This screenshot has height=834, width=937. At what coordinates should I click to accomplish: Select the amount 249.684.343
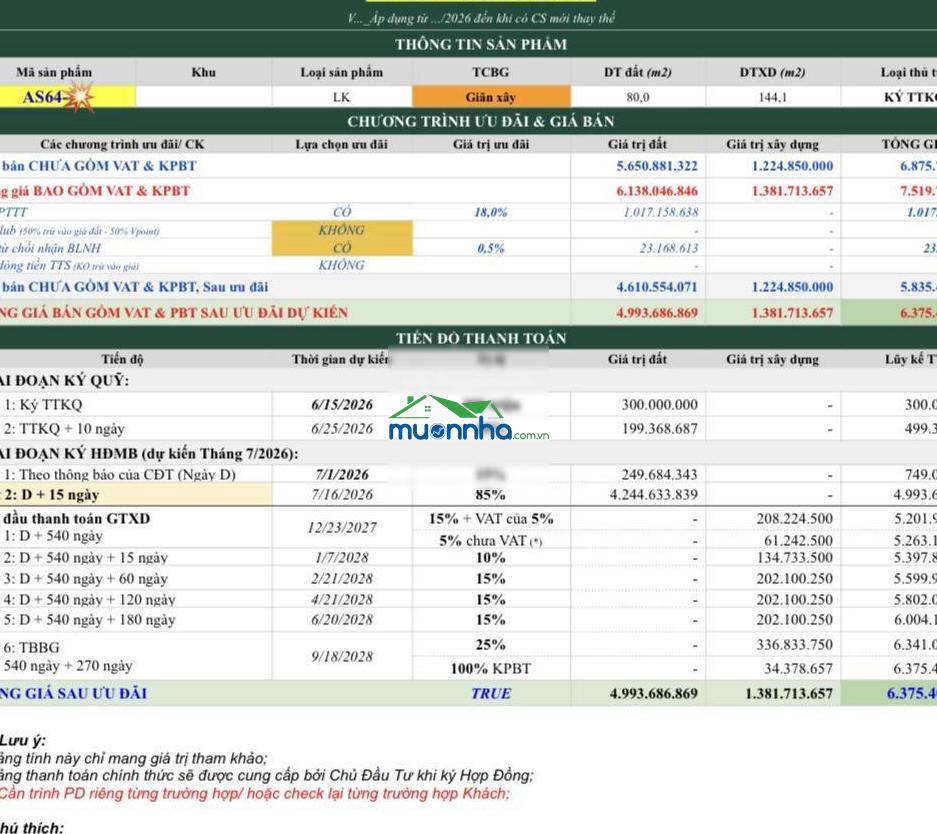tap(659, 474)
